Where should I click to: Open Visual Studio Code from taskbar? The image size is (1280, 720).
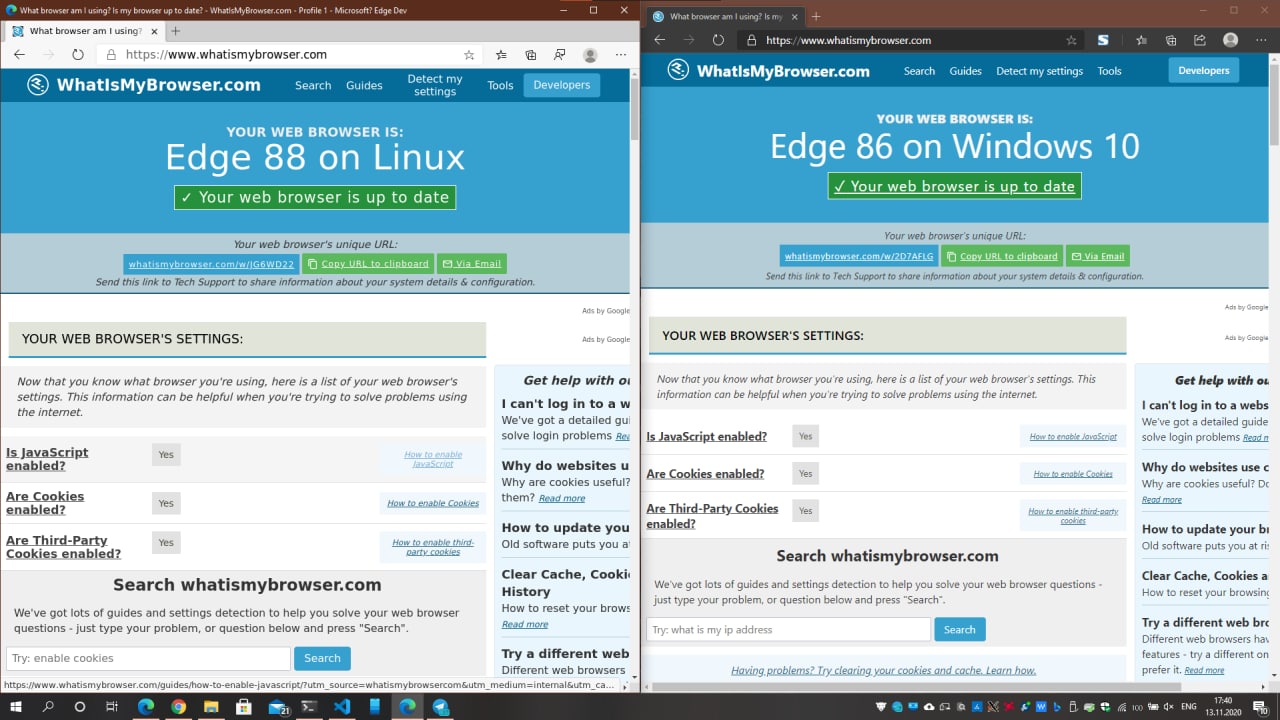click(x=342, y=707)
